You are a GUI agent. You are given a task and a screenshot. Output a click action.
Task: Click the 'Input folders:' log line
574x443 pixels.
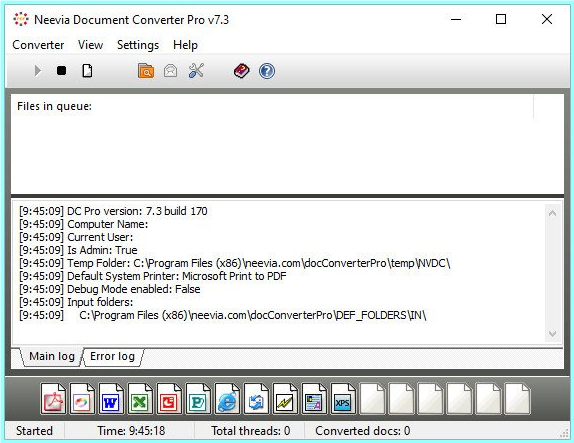point(76,302)
